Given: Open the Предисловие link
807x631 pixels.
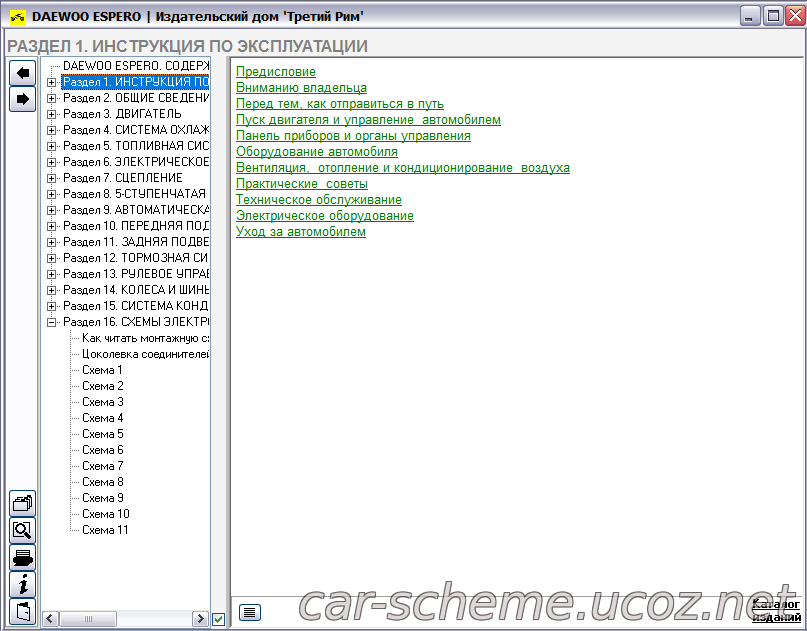Looking at the screenshot, I should (x=276, y=72).
